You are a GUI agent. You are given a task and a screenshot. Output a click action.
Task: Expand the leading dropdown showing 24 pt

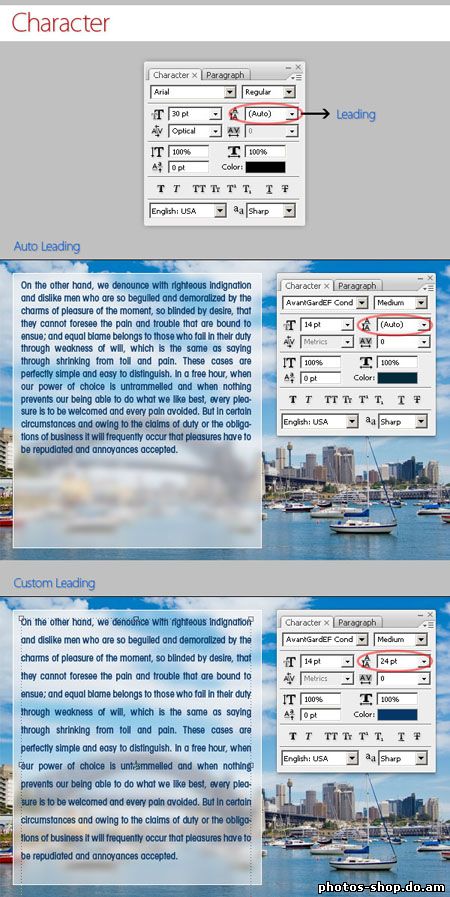(x=424, y=662)
